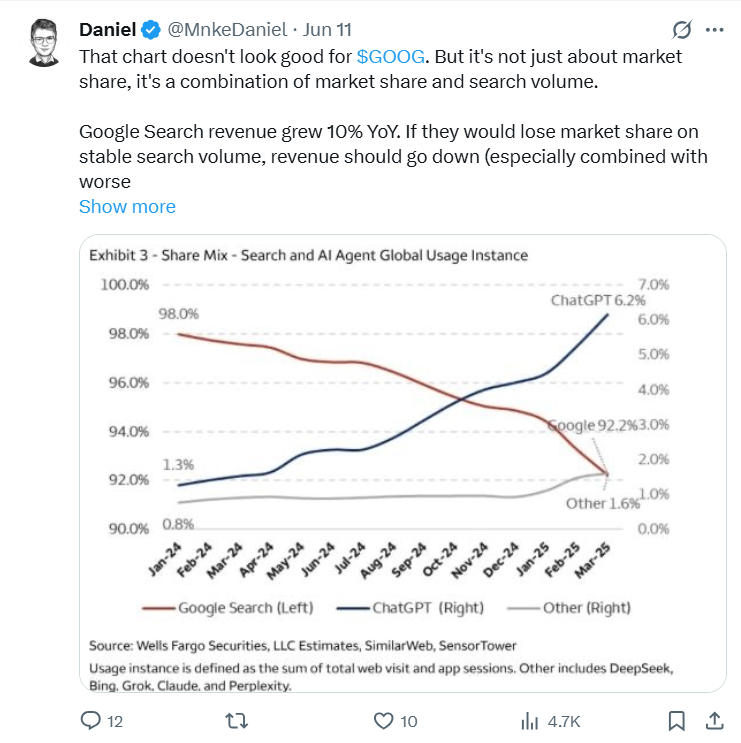Screen dimensions: 741x743
Task: Click Daniel's profile avatar picture
Action: coord(44,43)
